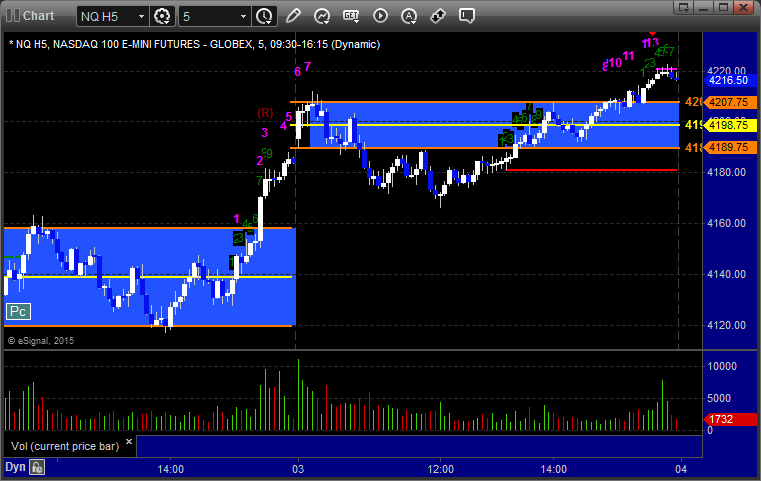Click the Dyn scaling button
Screen dimensions: 761x481
(x=15, y=467)
